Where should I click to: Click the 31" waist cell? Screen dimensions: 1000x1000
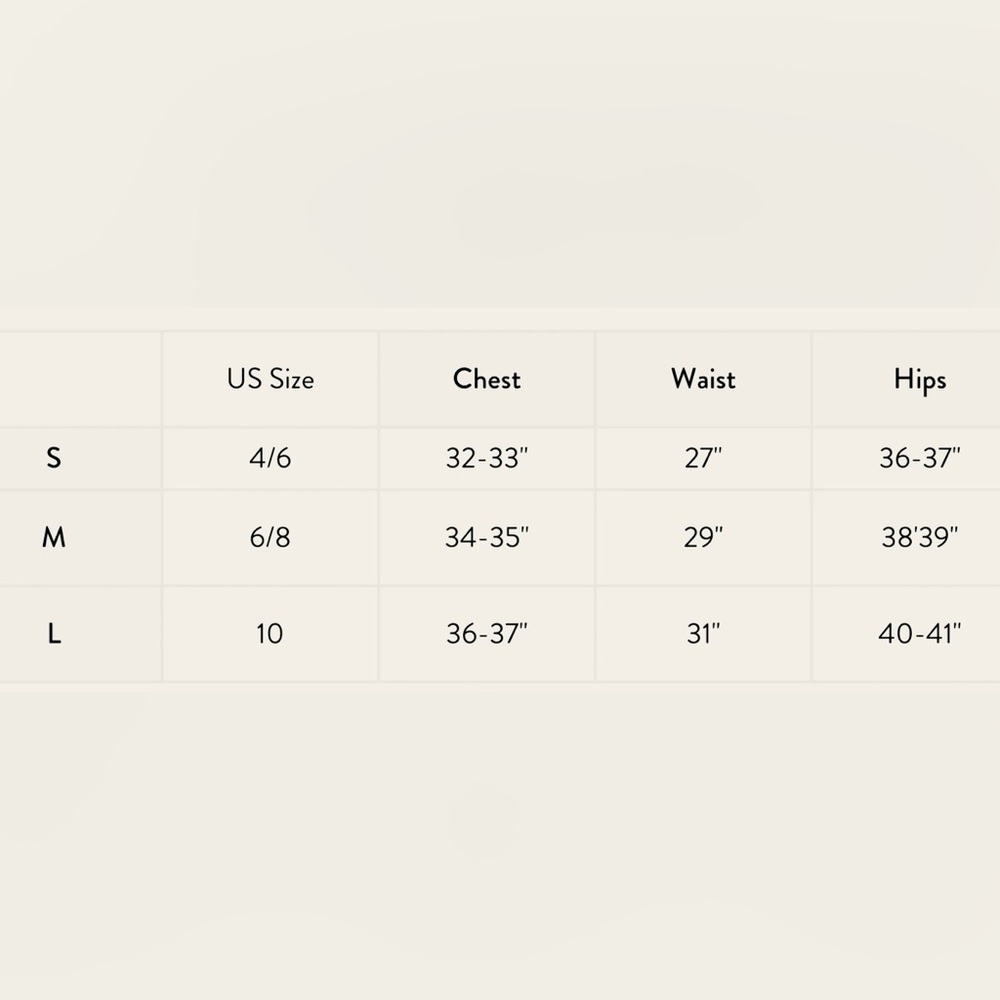pos(703,634)
